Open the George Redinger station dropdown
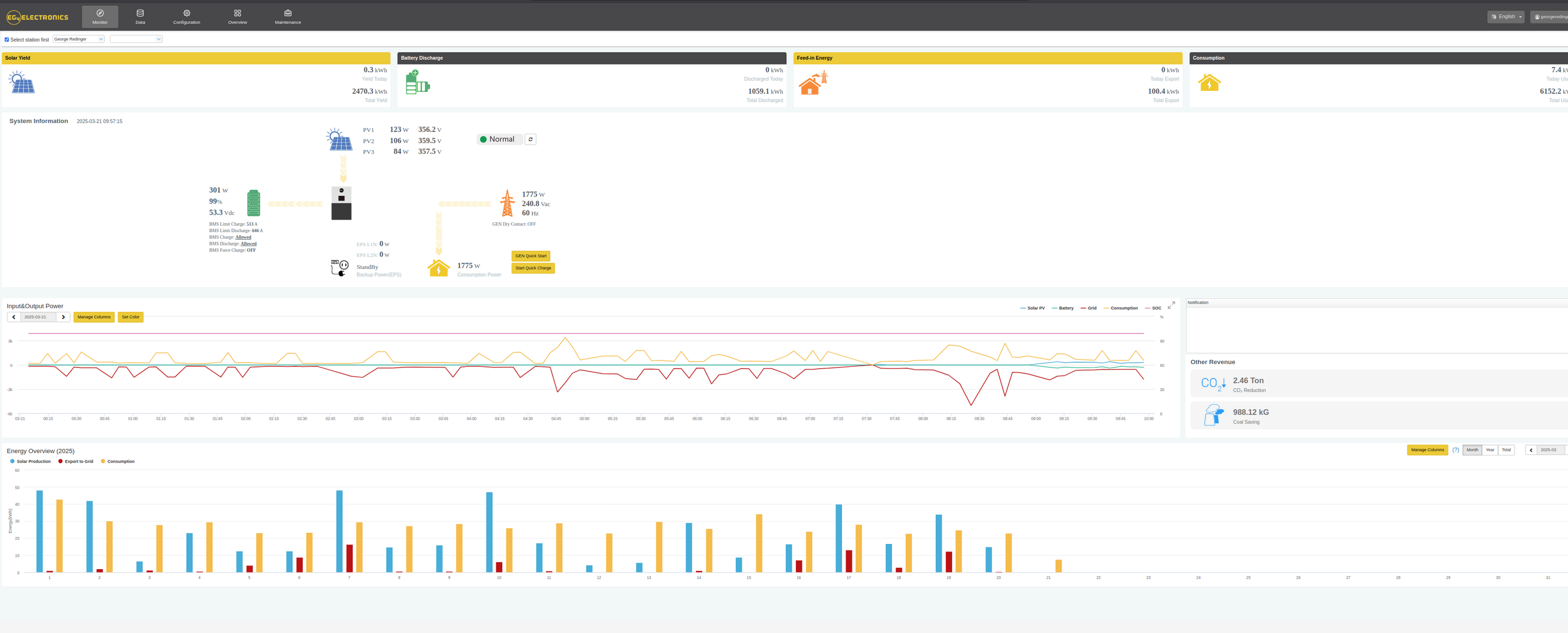1568x633 pixels. (x=79, y=39)
